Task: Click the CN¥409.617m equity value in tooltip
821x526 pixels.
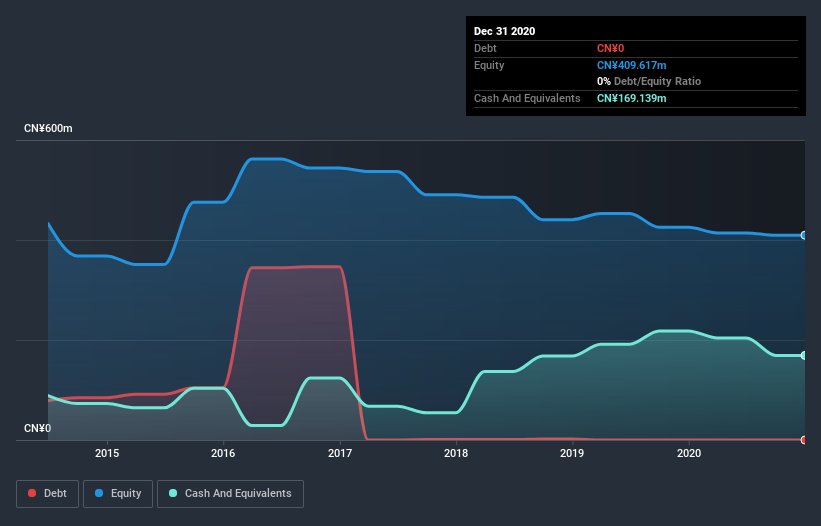Action: coord(631,65)
